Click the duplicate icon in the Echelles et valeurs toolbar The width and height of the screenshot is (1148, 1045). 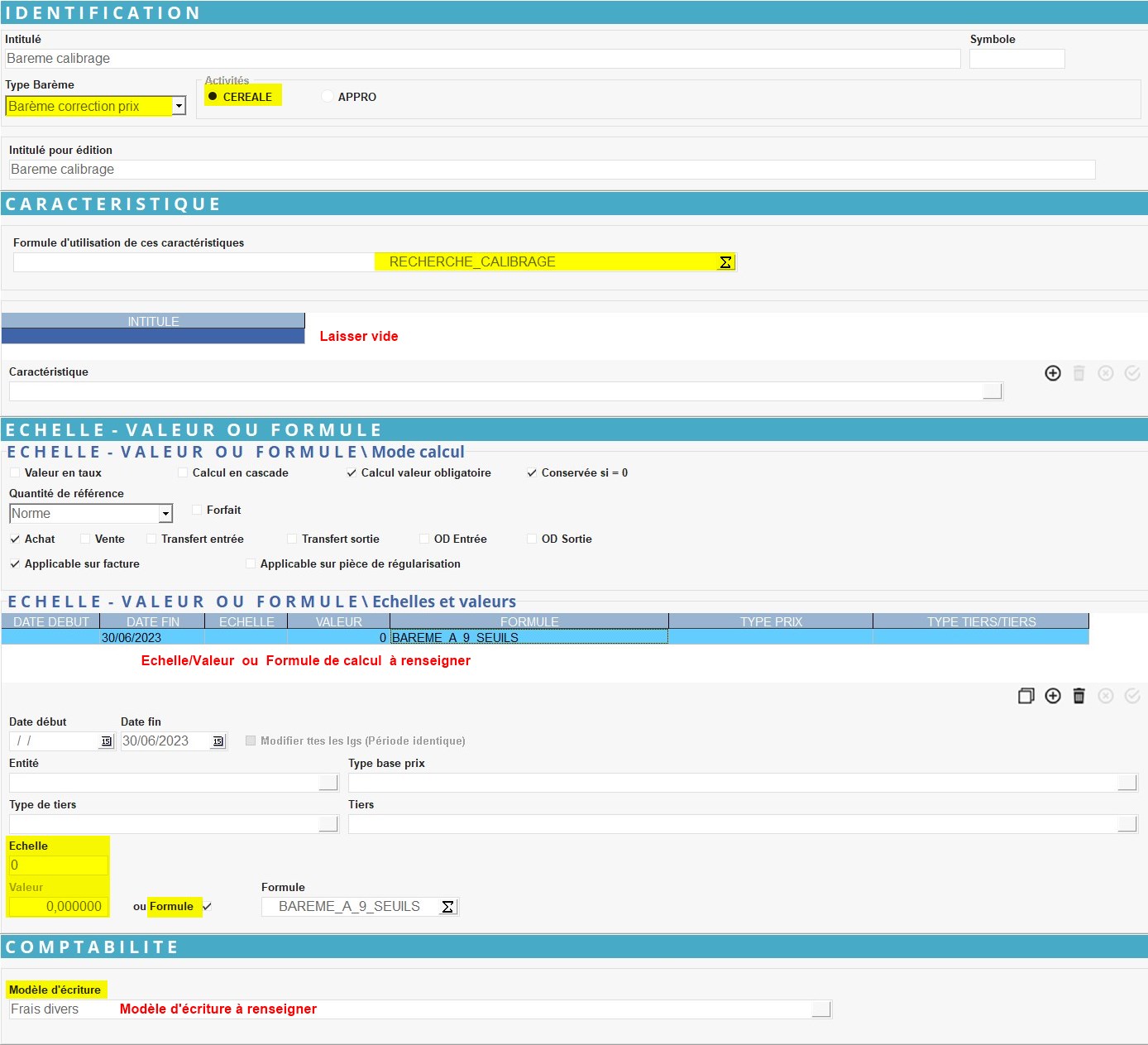(x=1026, y=696)
